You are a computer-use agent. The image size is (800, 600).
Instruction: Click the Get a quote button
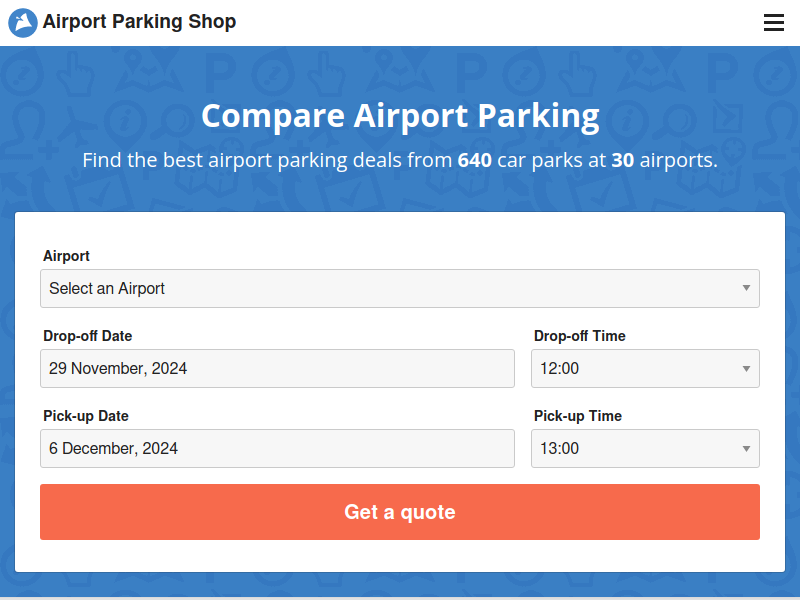point(399,512)
